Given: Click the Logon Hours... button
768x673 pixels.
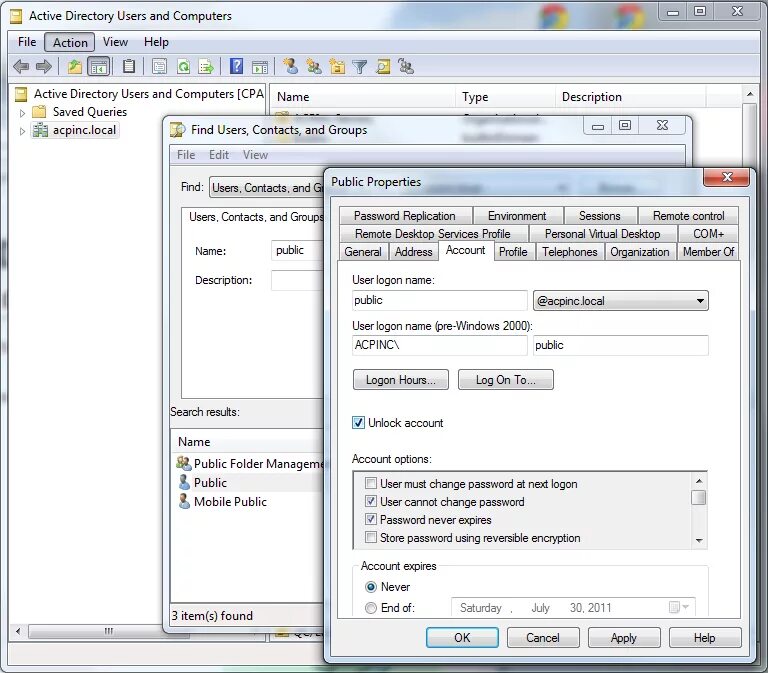Looking at the screenshot, I should pyautogui.click(x=400, y=380).
